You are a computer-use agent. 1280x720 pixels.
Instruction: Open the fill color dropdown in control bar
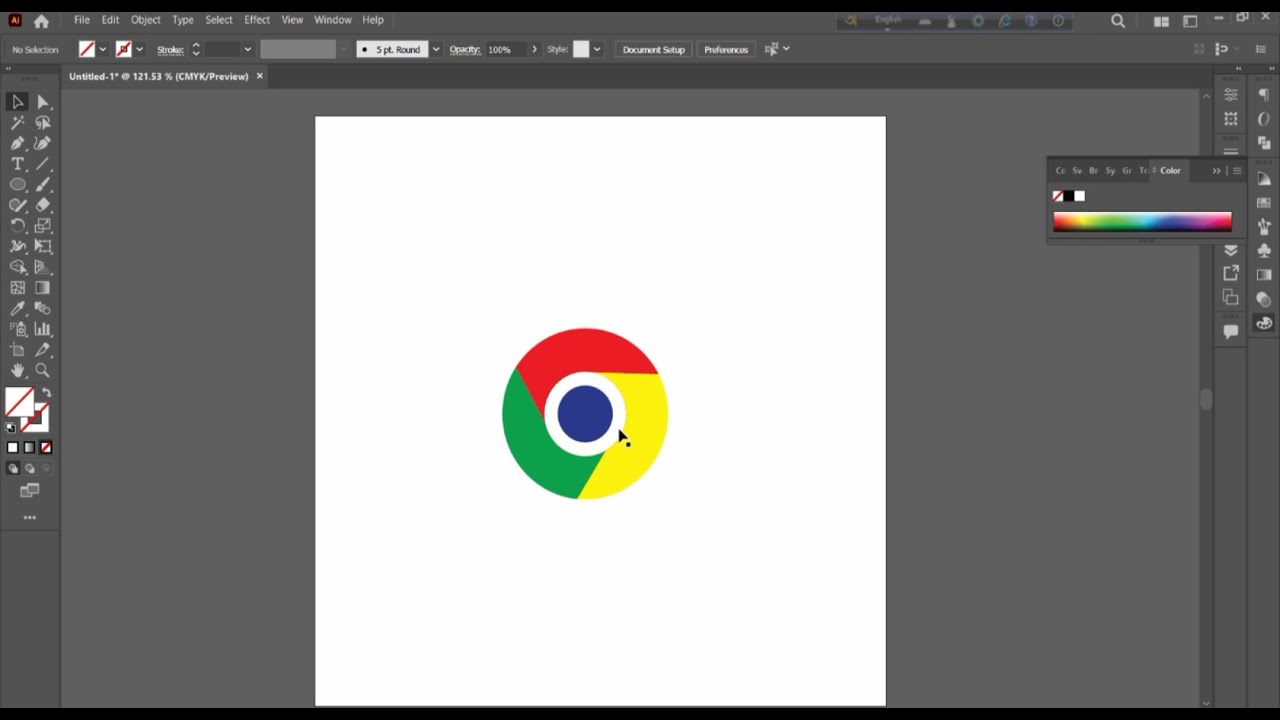pos(102,49)
